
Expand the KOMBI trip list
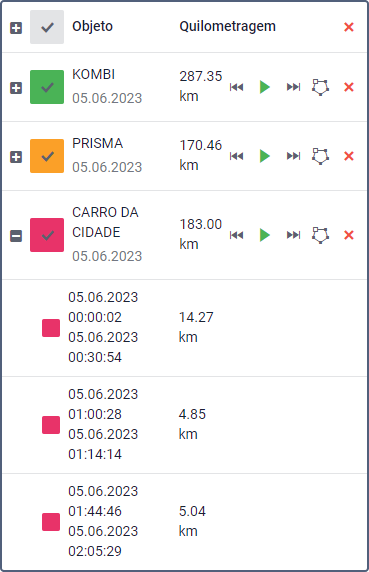click(16, 88)
